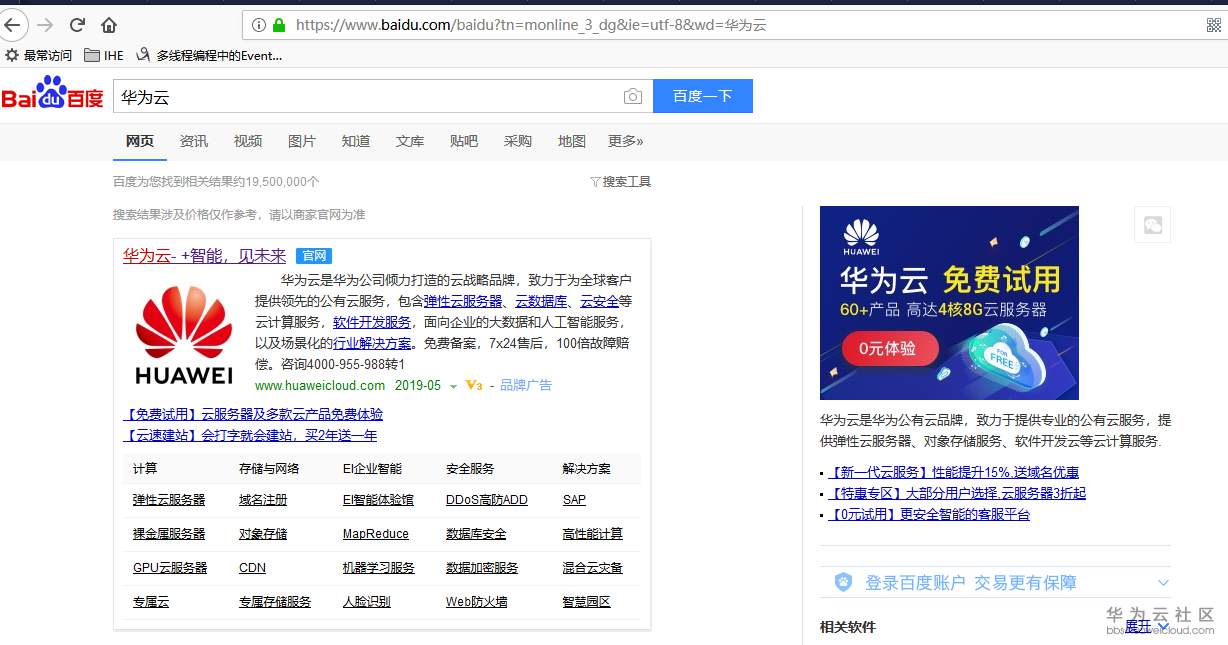Open the GPU云服务器 link
Viewport: 1228px width, 645px height.
(x=170, y=568)
